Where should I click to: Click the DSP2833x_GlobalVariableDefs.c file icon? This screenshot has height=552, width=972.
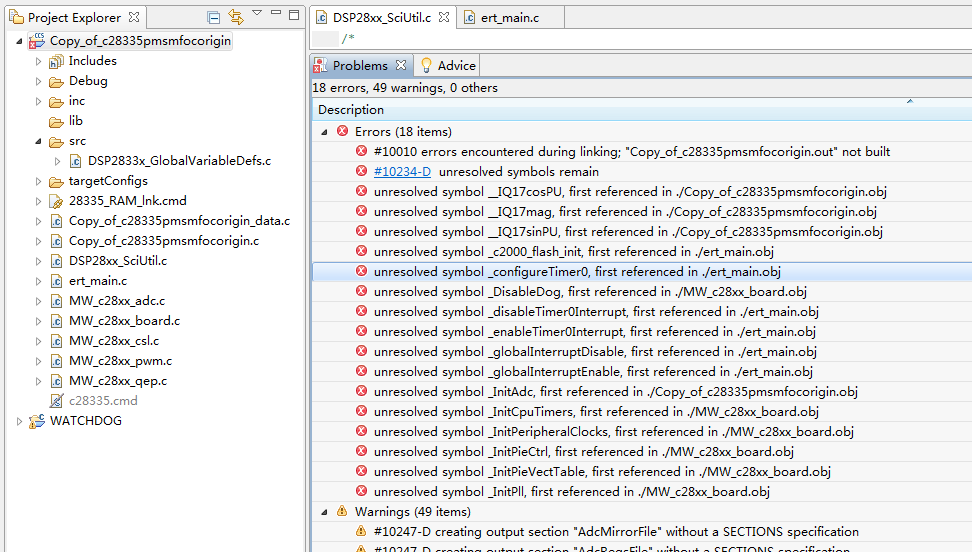(x=75, y=161)
